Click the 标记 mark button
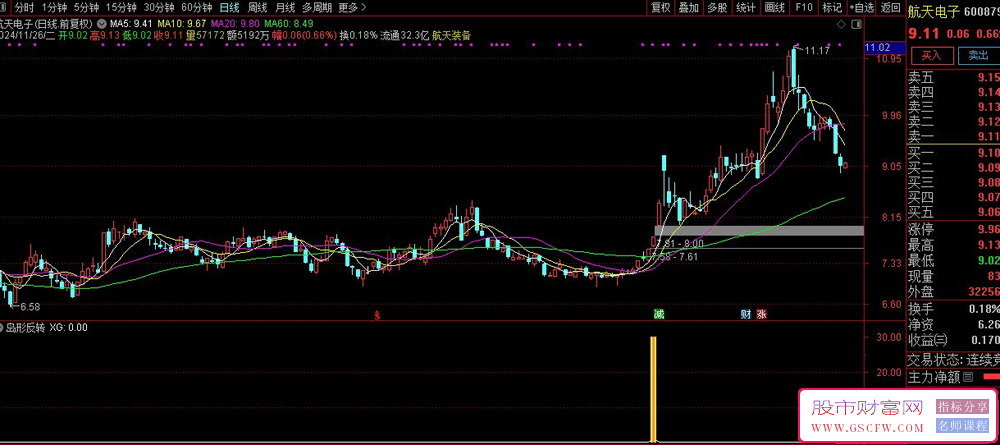1000x445 pixels. 832,8
